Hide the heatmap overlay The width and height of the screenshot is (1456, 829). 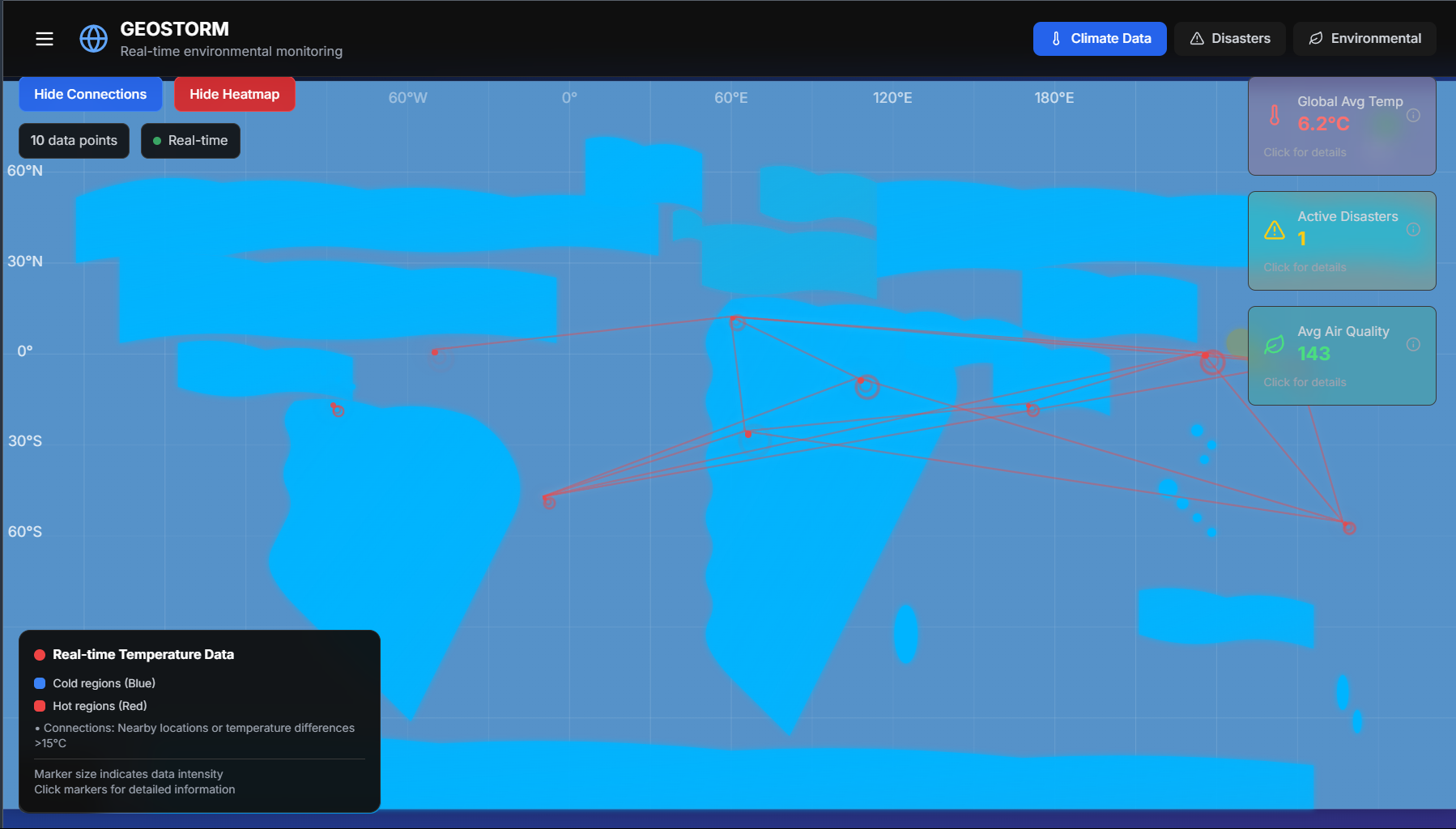(235, 94)
